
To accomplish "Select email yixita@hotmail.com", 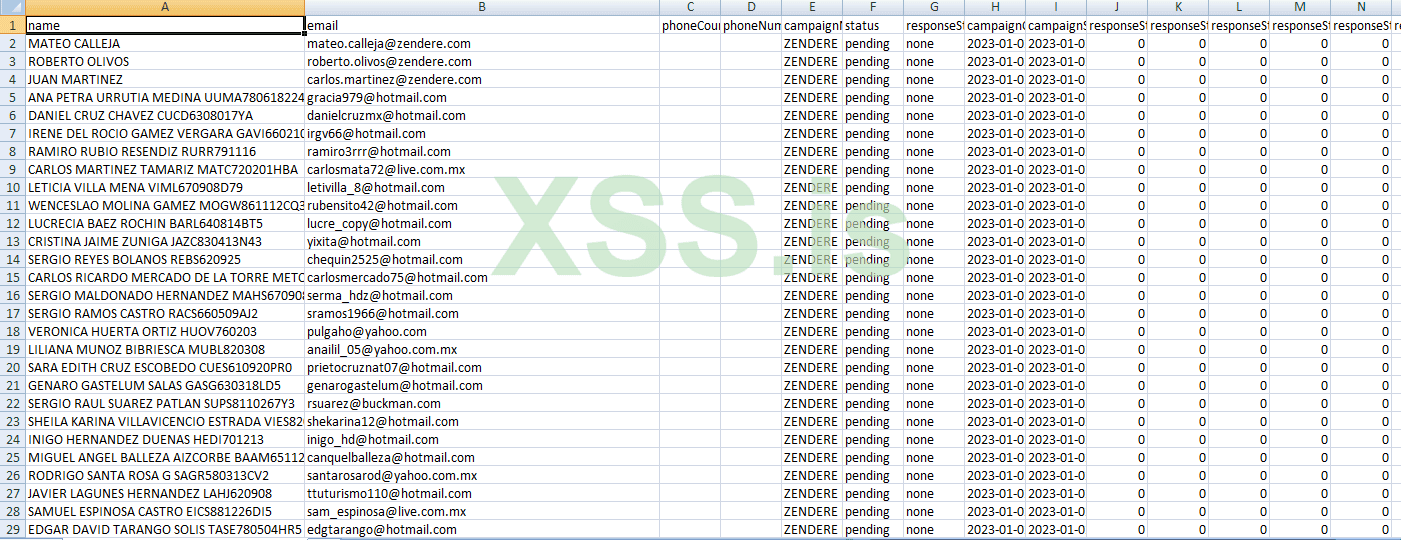I will pyautogui.click(x=482, y=241).
